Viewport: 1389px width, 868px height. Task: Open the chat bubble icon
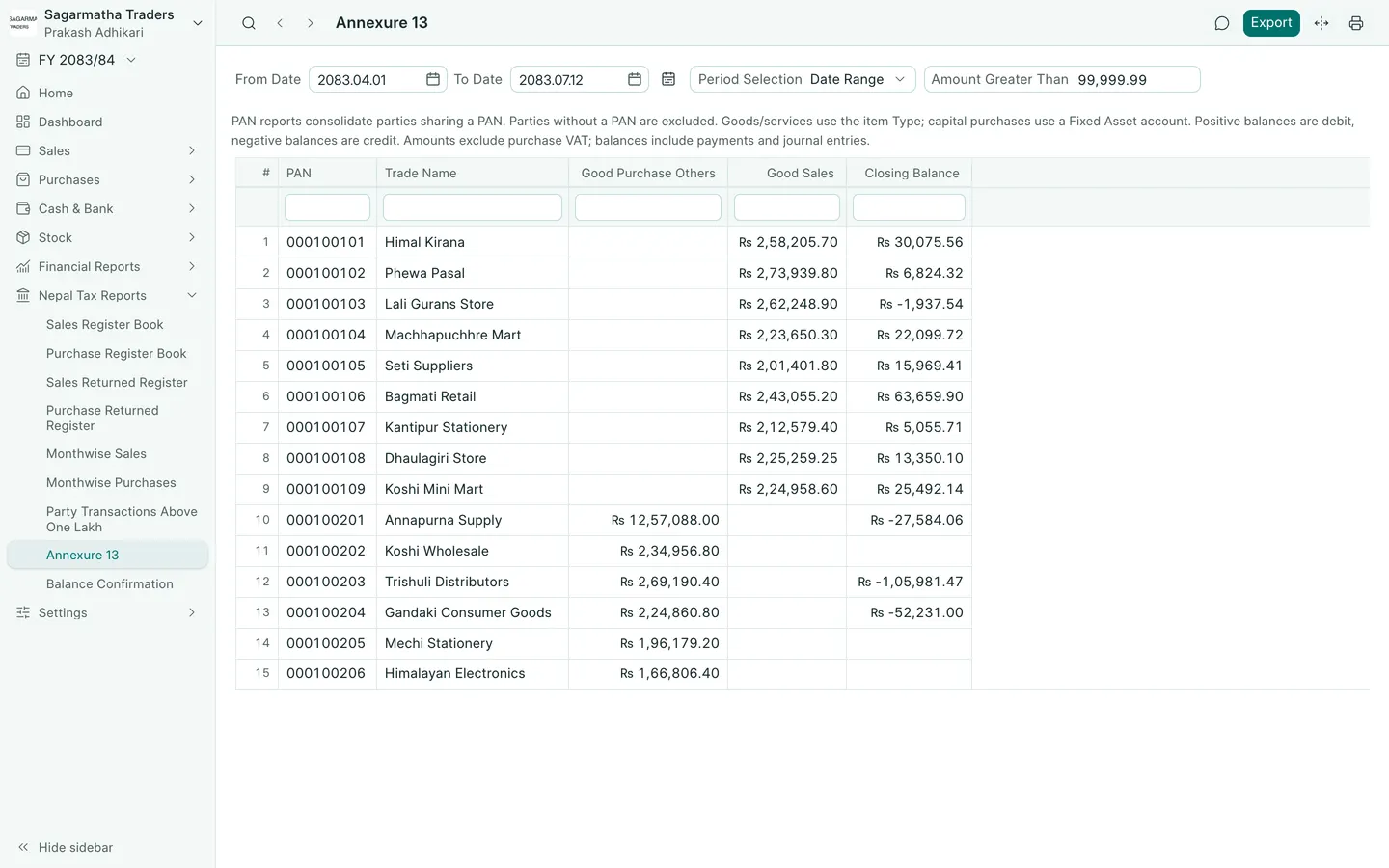click(x=1221, y=23)
